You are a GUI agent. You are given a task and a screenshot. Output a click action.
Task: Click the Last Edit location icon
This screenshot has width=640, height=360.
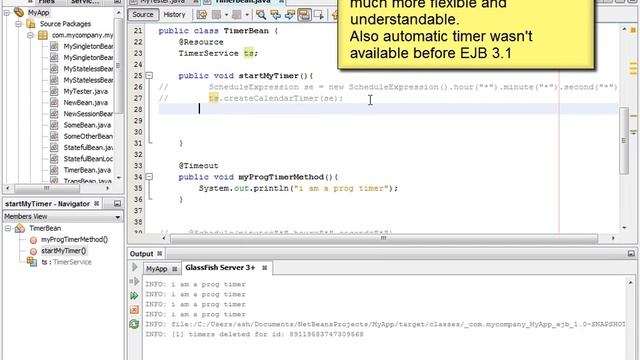click(202, 15)
